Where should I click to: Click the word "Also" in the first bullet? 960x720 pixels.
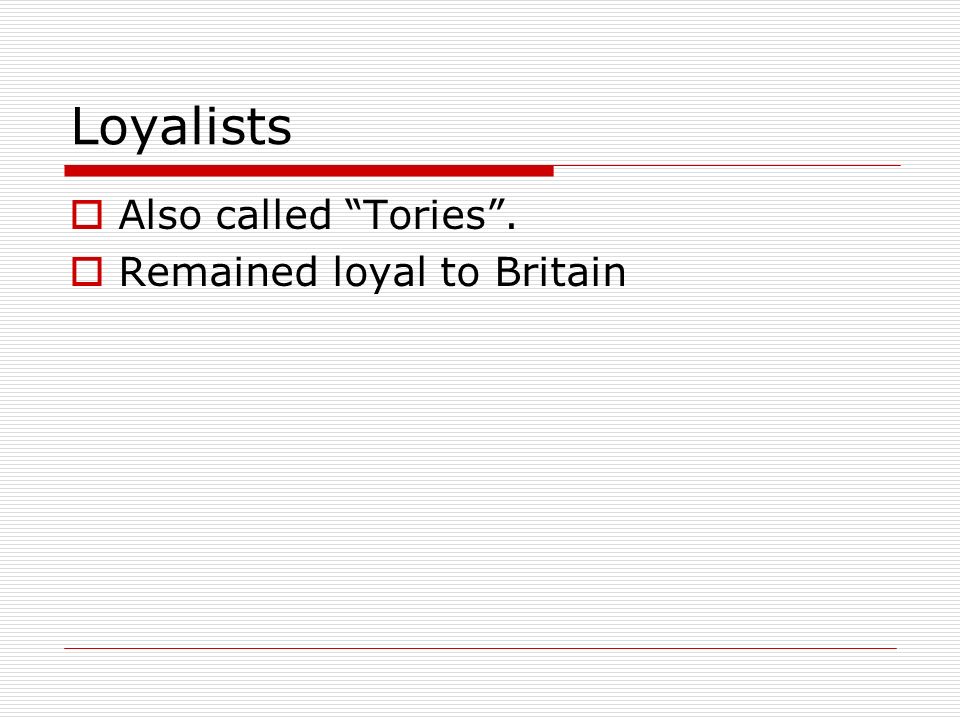160,215
